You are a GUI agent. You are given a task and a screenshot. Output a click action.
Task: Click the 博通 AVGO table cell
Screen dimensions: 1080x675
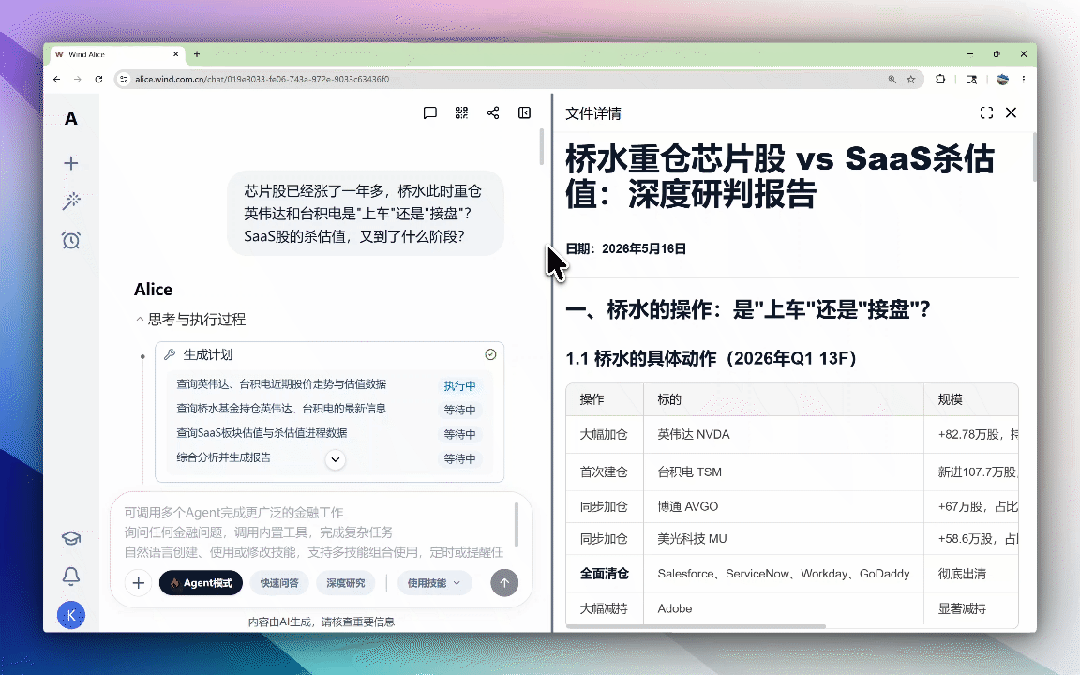coord(783,506)
